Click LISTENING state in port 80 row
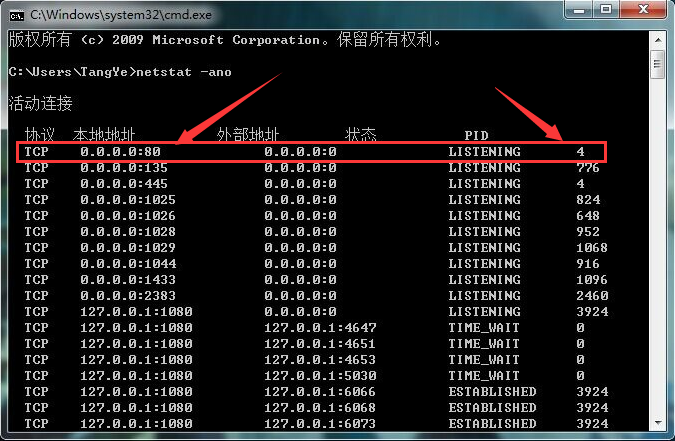This screenshot has height=441, width=675. (485, 152)
